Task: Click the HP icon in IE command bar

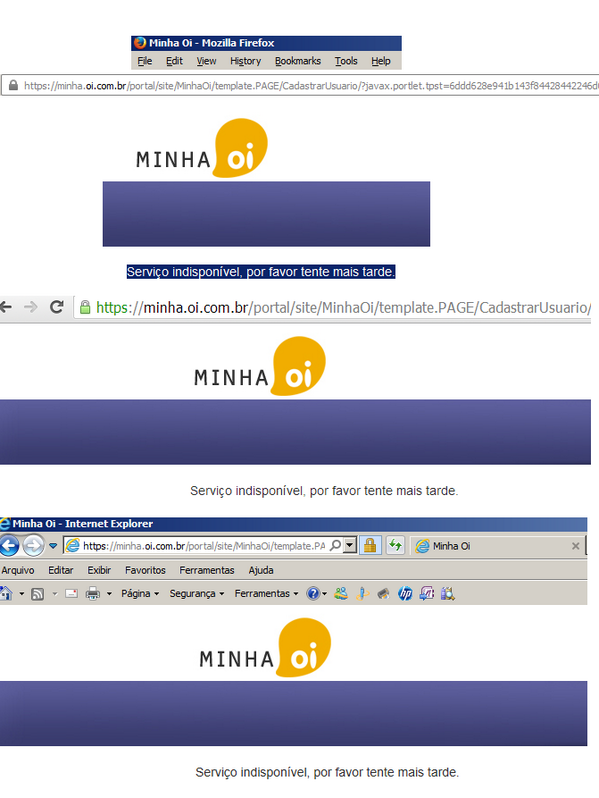Action: (x=405, y=593)
